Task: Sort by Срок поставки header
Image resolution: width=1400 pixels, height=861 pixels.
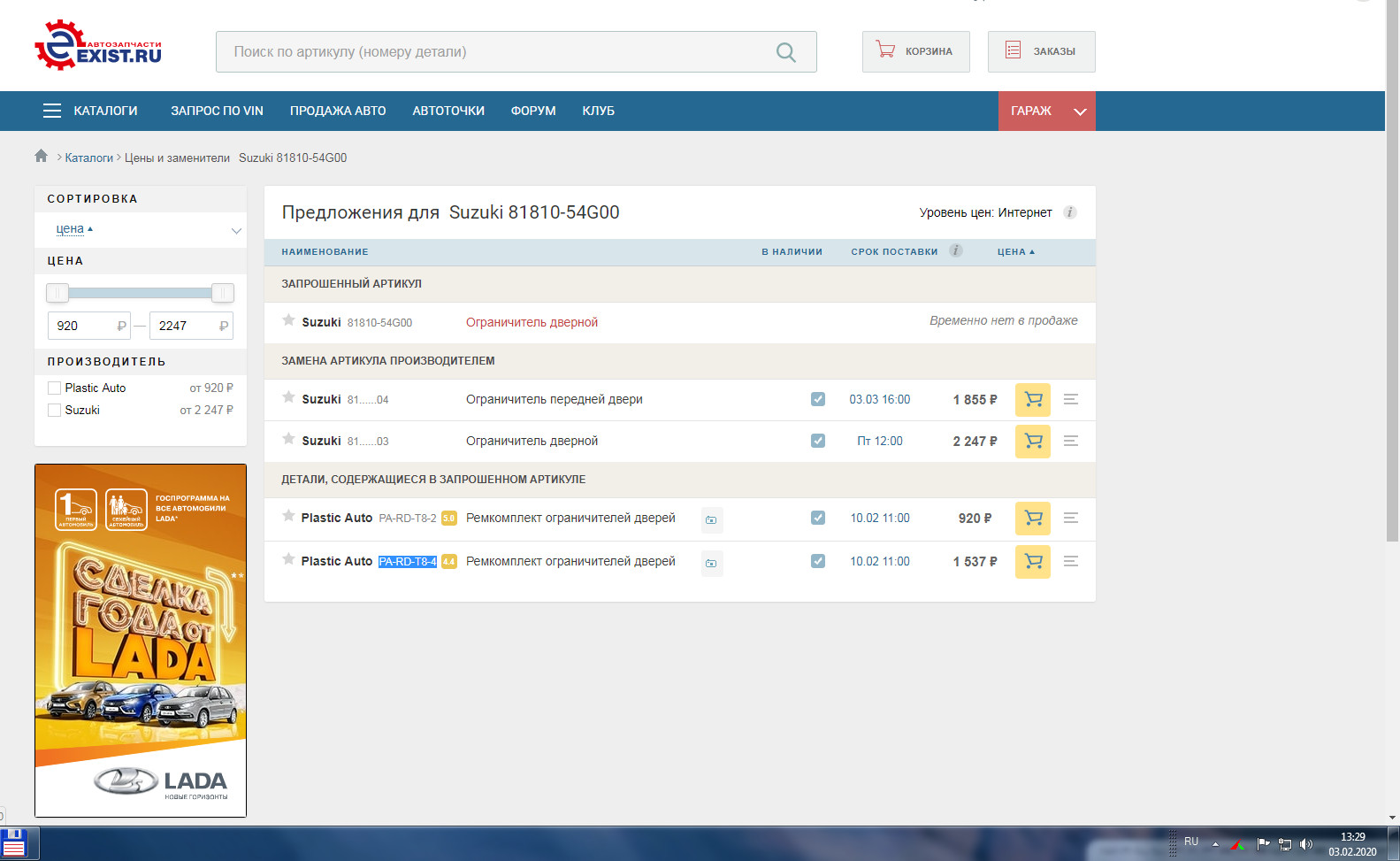Action: coord(894,252)
